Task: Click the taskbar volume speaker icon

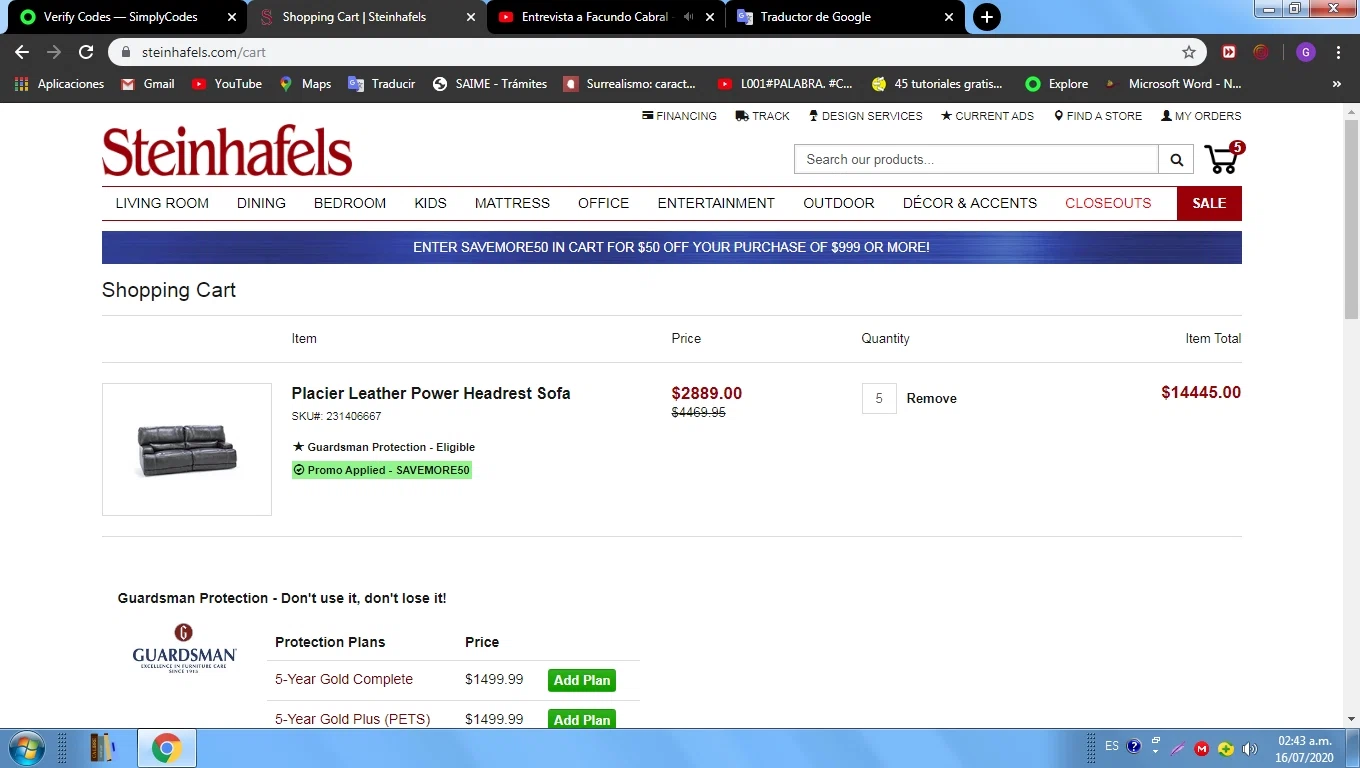Action: point(1250,748)
